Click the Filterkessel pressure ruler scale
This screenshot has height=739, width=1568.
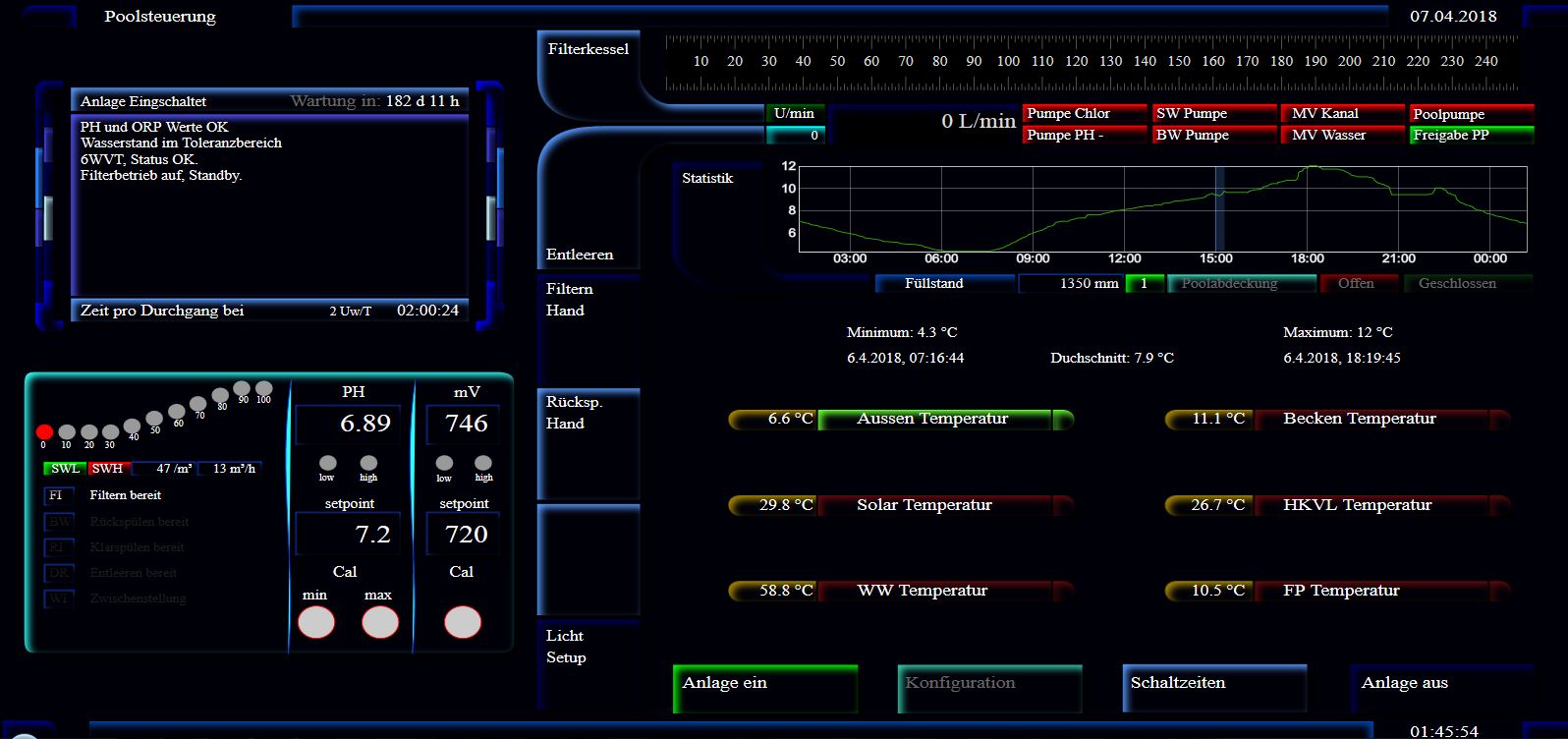pyautogui.click(x=1092, y=63)
